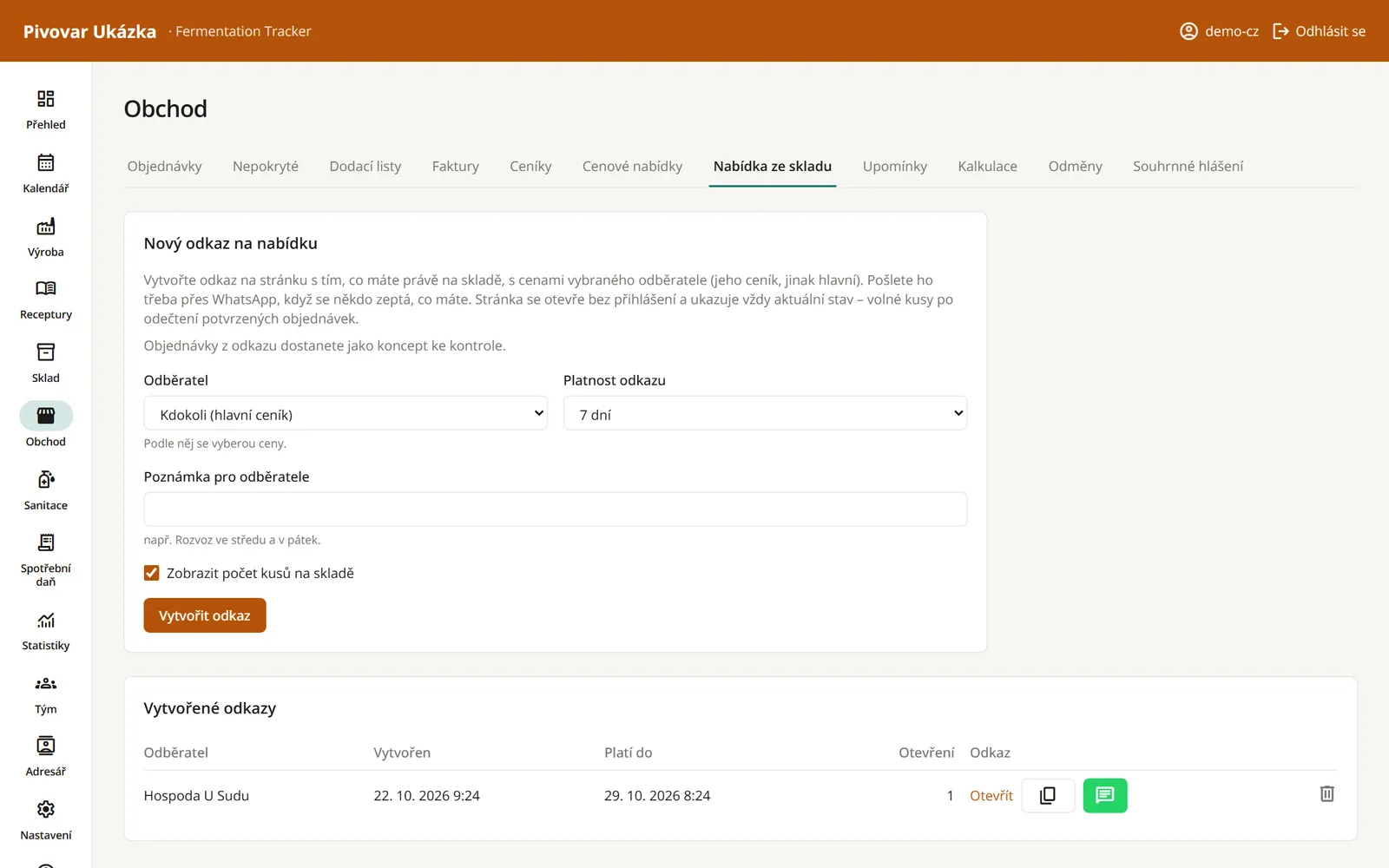Switch to the Objednávky tab
Viewport: 1389px width, 868px height.
click(x=164, y=167)
